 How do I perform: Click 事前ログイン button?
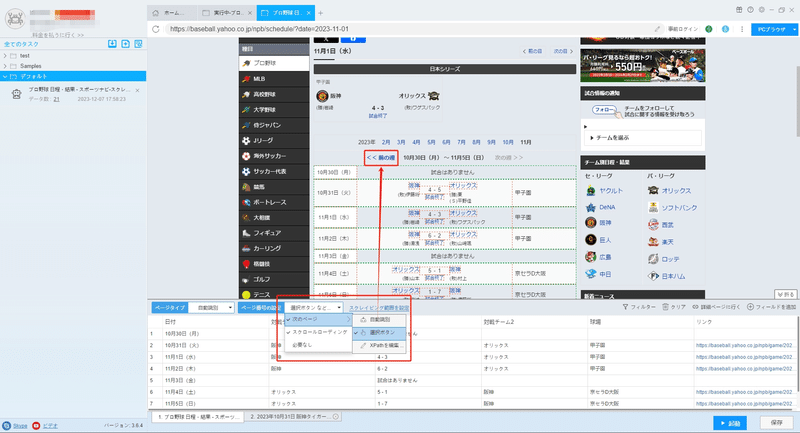click(683, 29)
